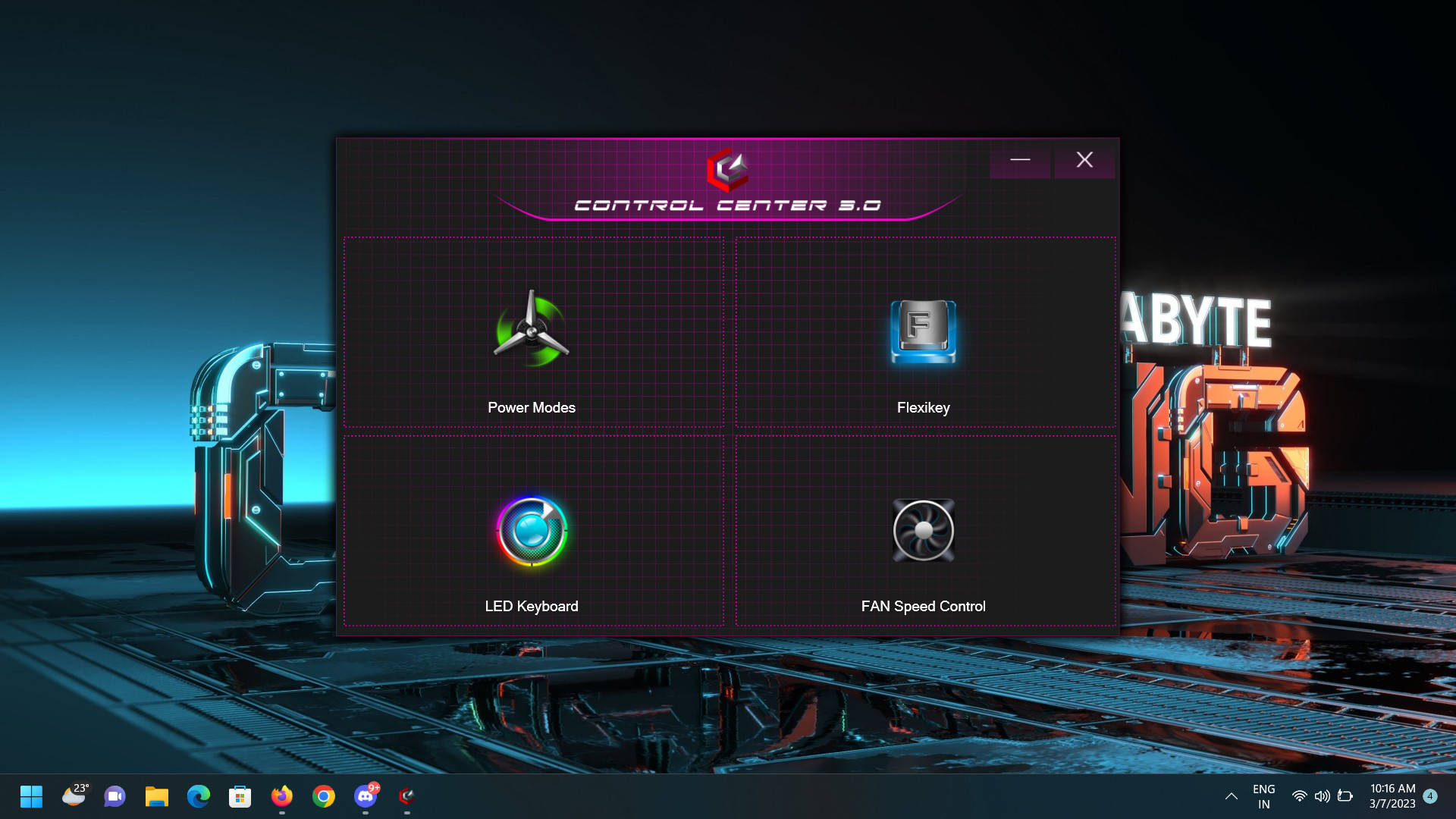The width and height of the screenshot is (1456, 819).
Task: Expand the hidden system tray icons
Action: 1231,796
